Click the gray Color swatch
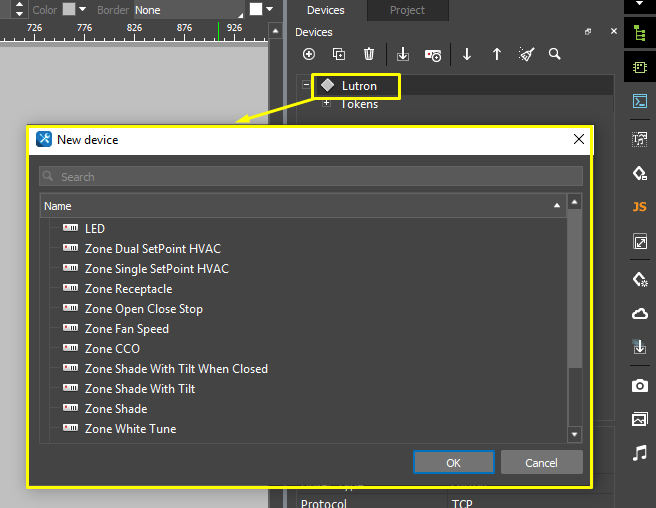 pos(69,10)
